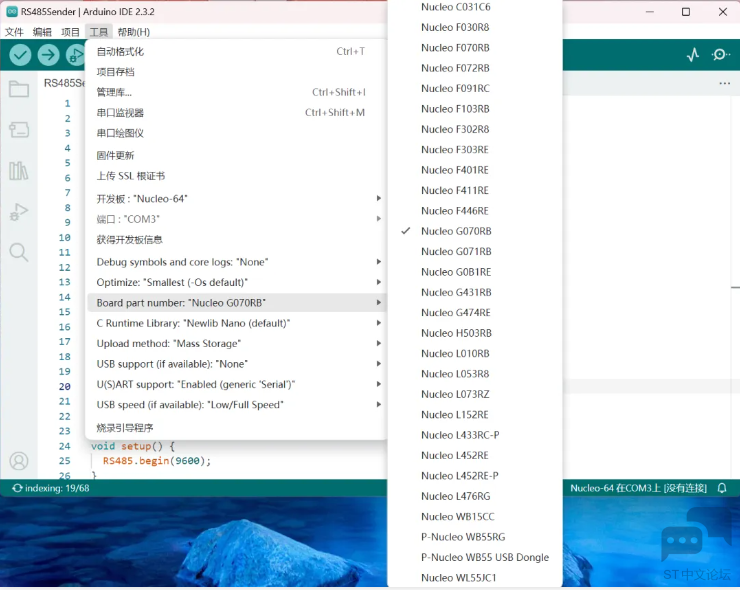Select Nucleo L476RG board part
Screen dimensions: 740x590
tap(475, 496)
